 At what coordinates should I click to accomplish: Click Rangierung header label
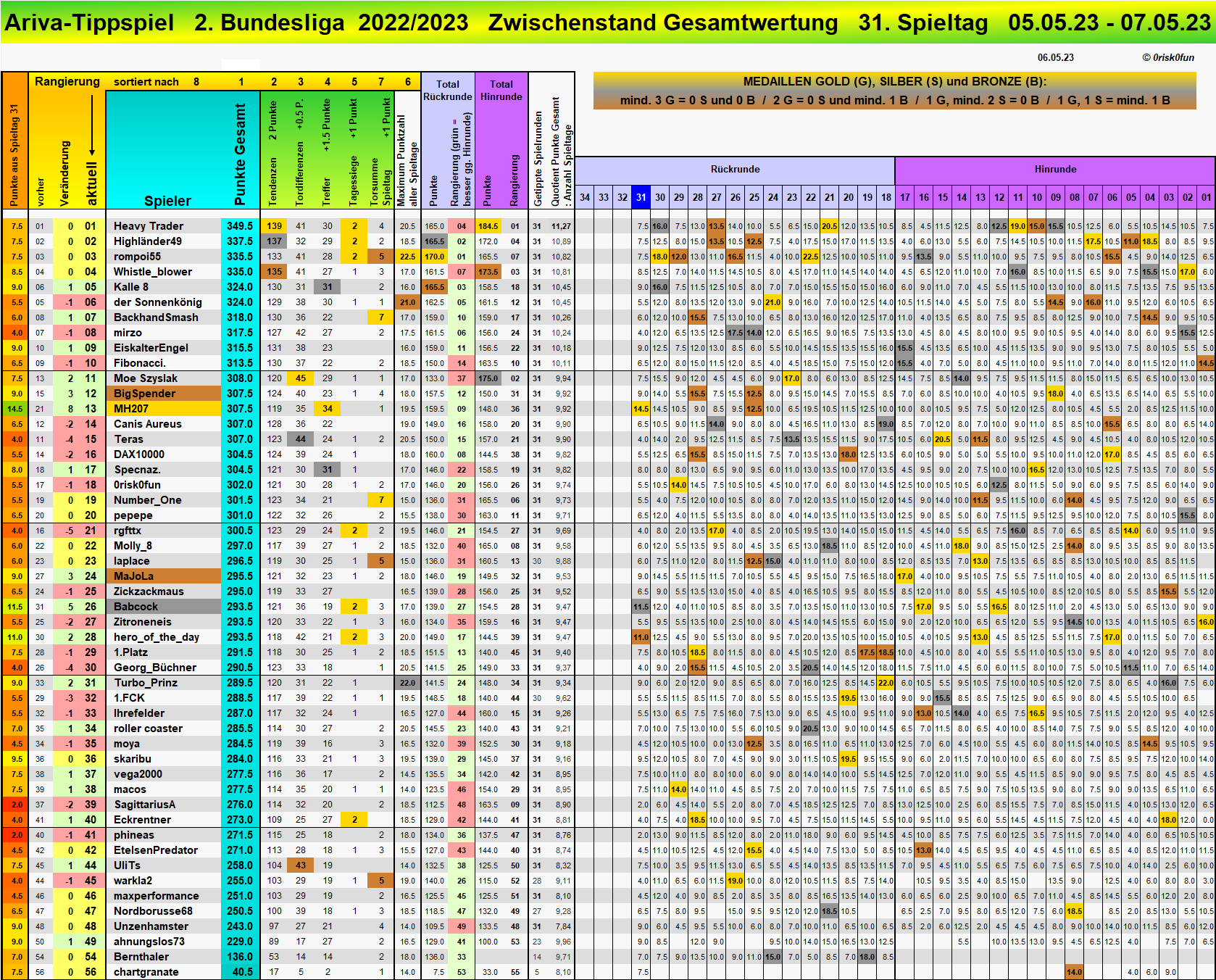67,81
